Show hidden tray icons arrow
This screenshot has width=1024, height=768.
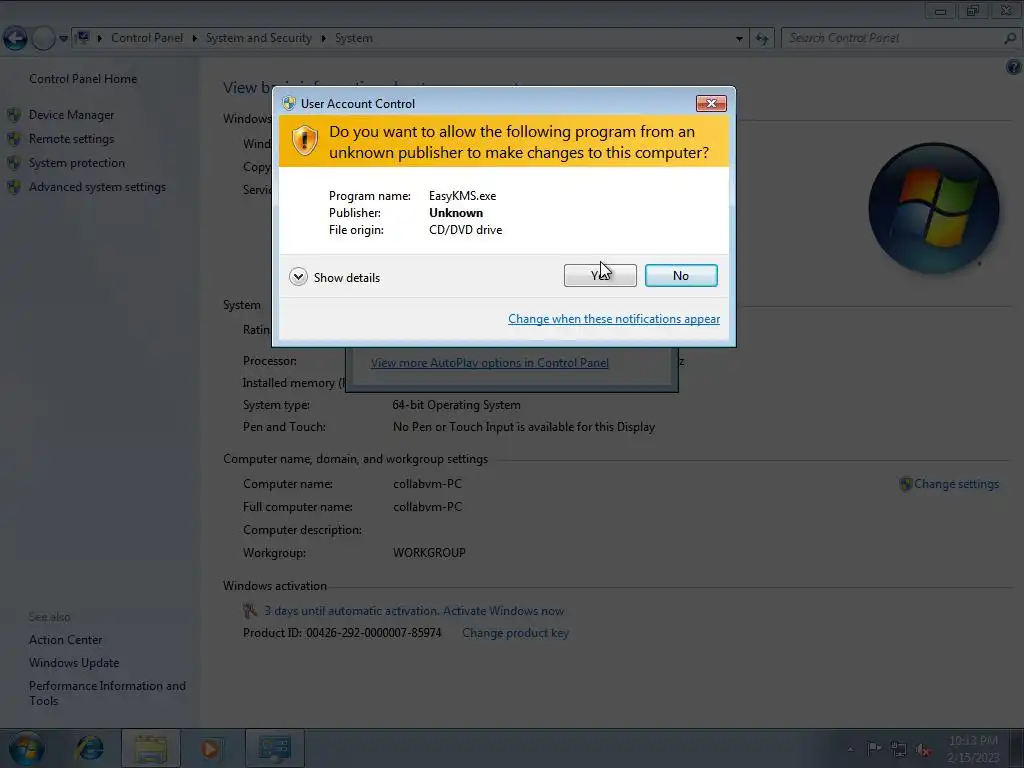tap(850, 749)
